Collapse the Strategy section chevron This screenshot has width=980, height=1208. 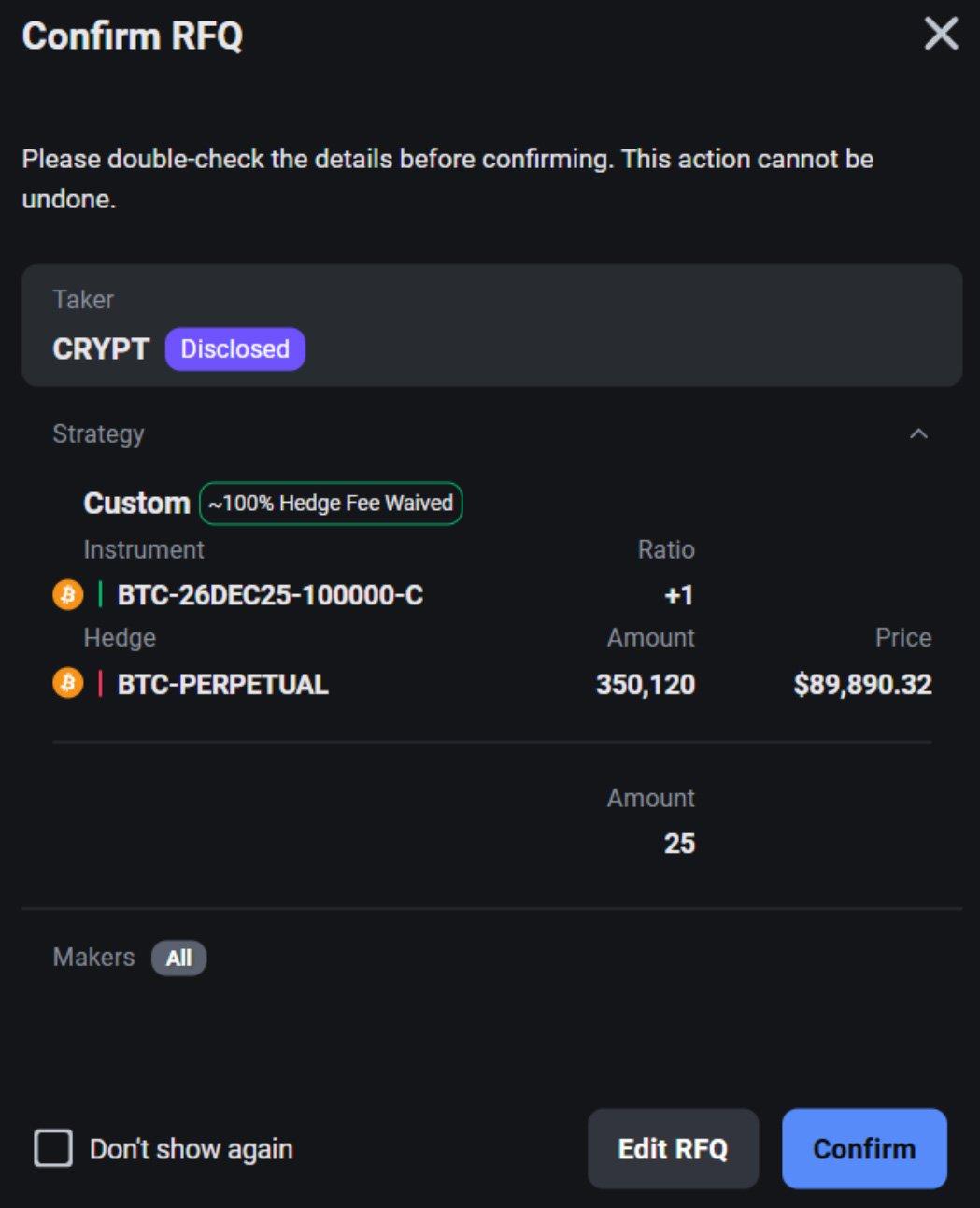pyautogui.click(x=919, y=433)
